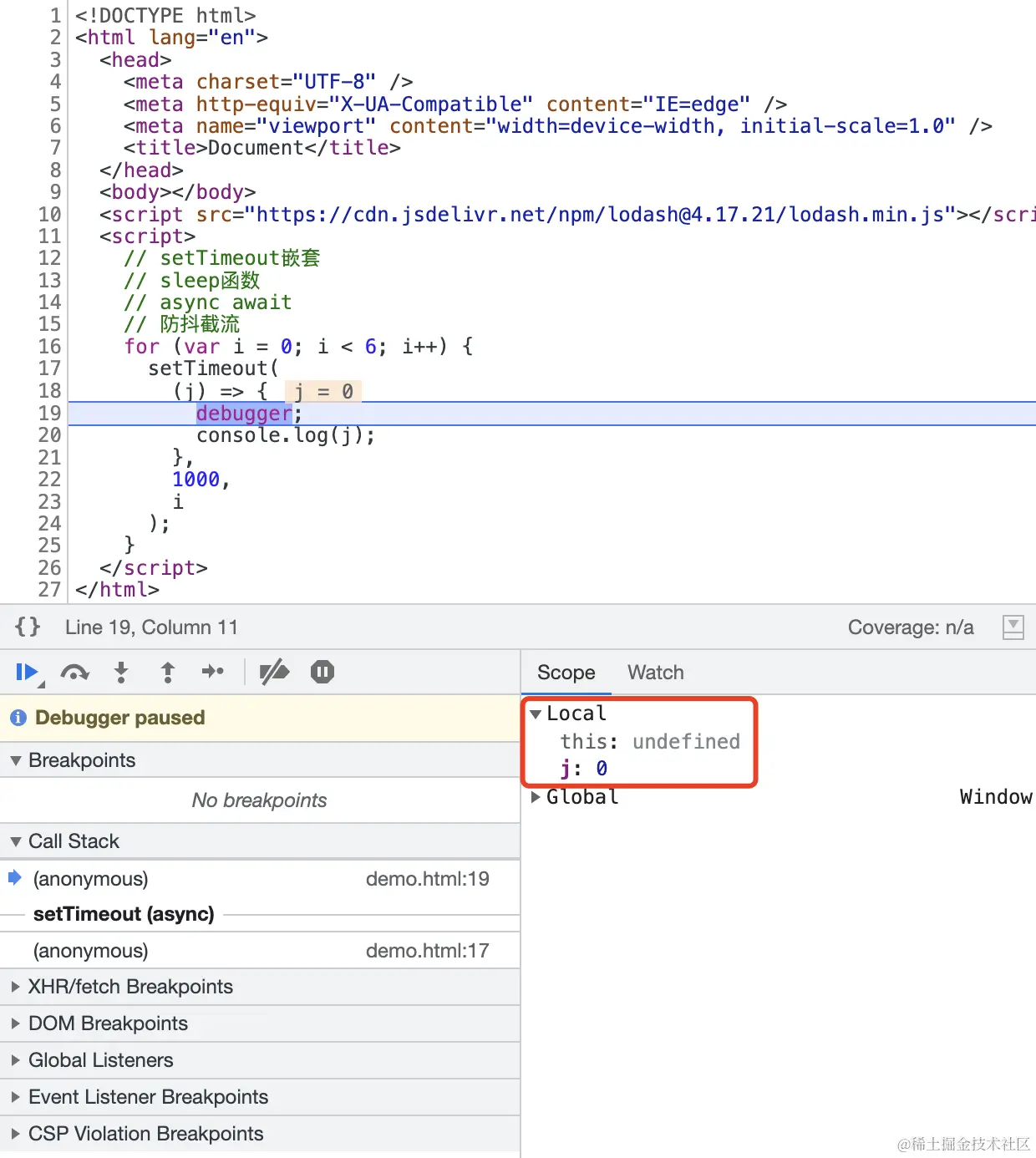The height and width of the screenshot is (1158, 1036).
Task: Click the Window value of Global
Action: tap(996, 797)
